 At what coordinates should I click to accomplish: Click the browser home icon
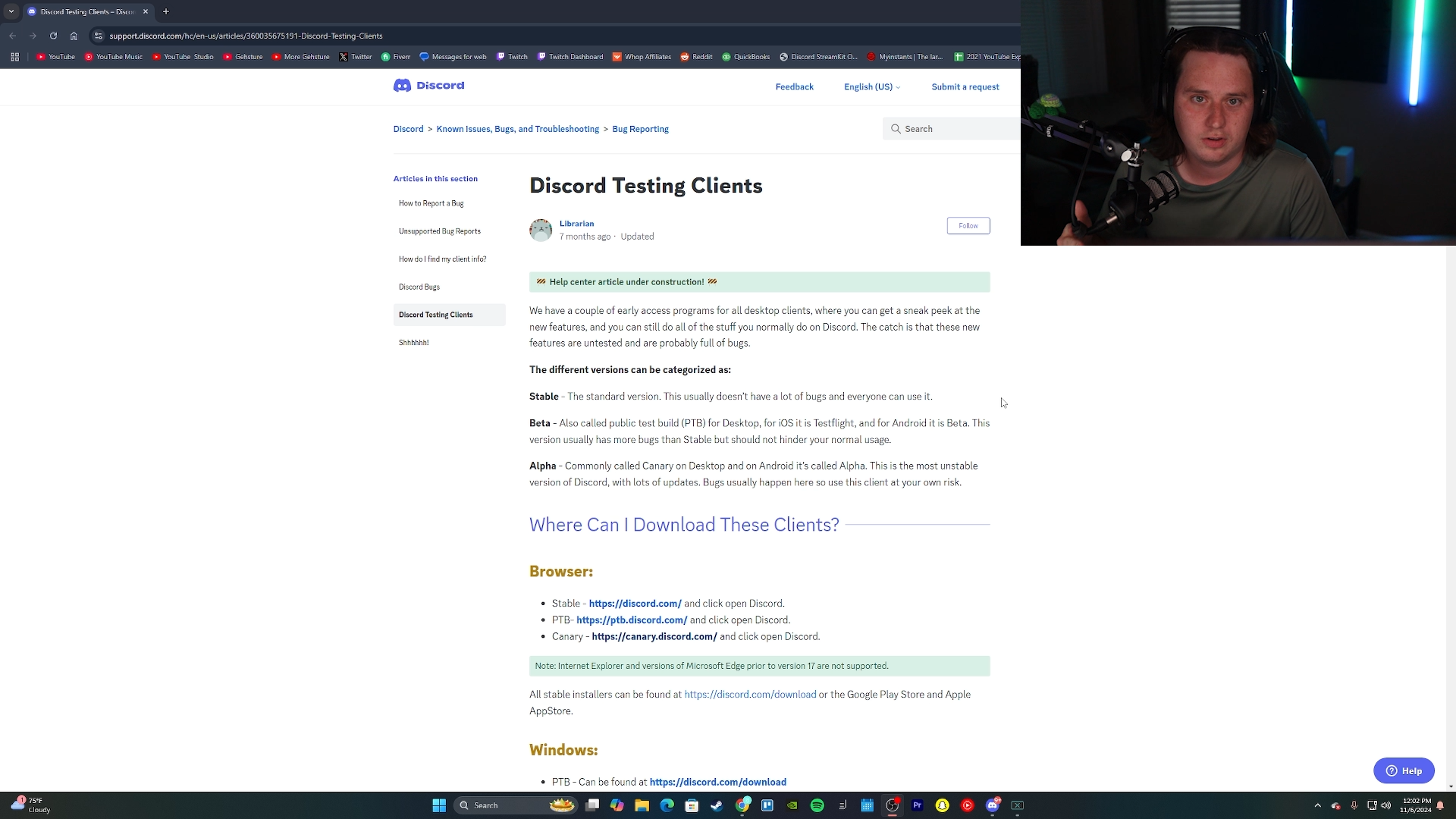tap(74, 36)
